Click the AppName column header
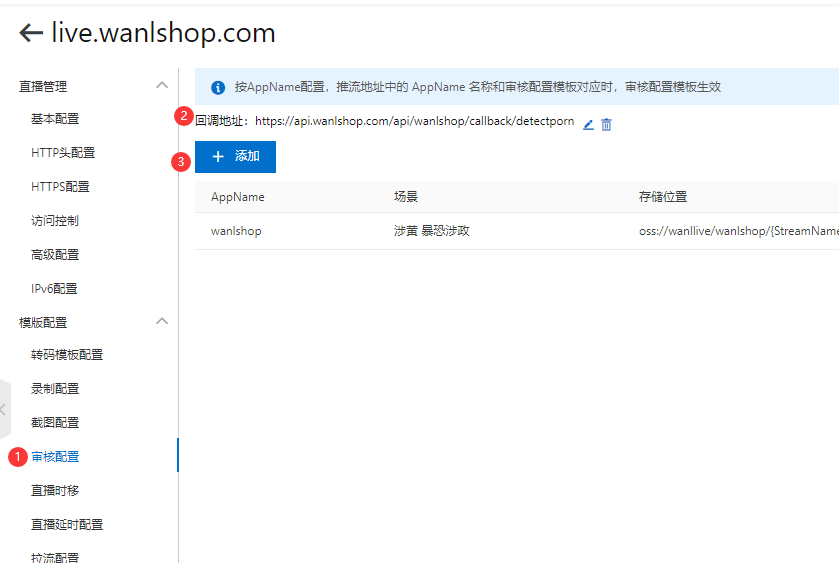This screenshot has height=563, width=839. tap(238, 197)
